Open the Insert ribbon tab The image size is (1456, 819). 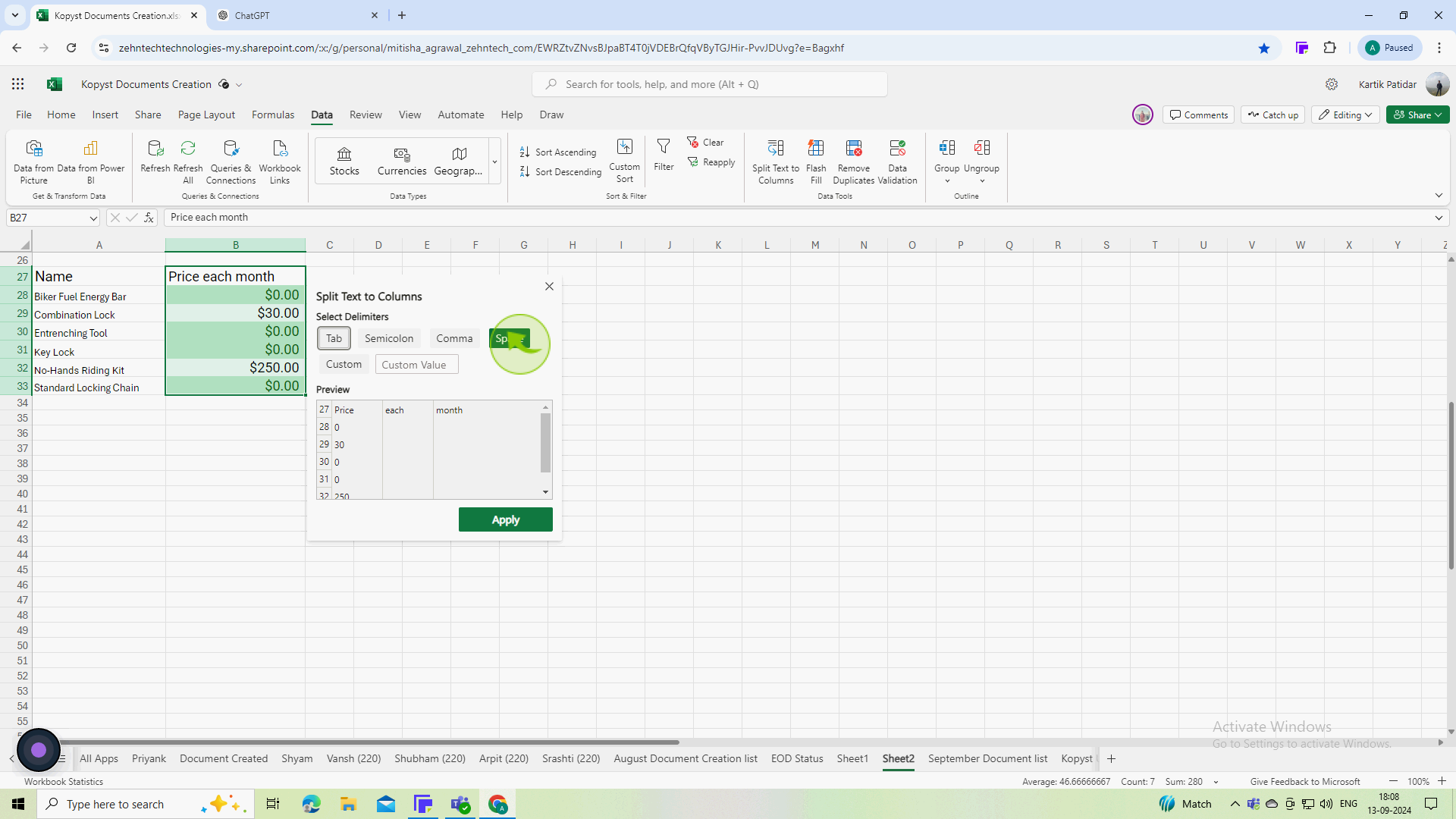coord(105,115)
